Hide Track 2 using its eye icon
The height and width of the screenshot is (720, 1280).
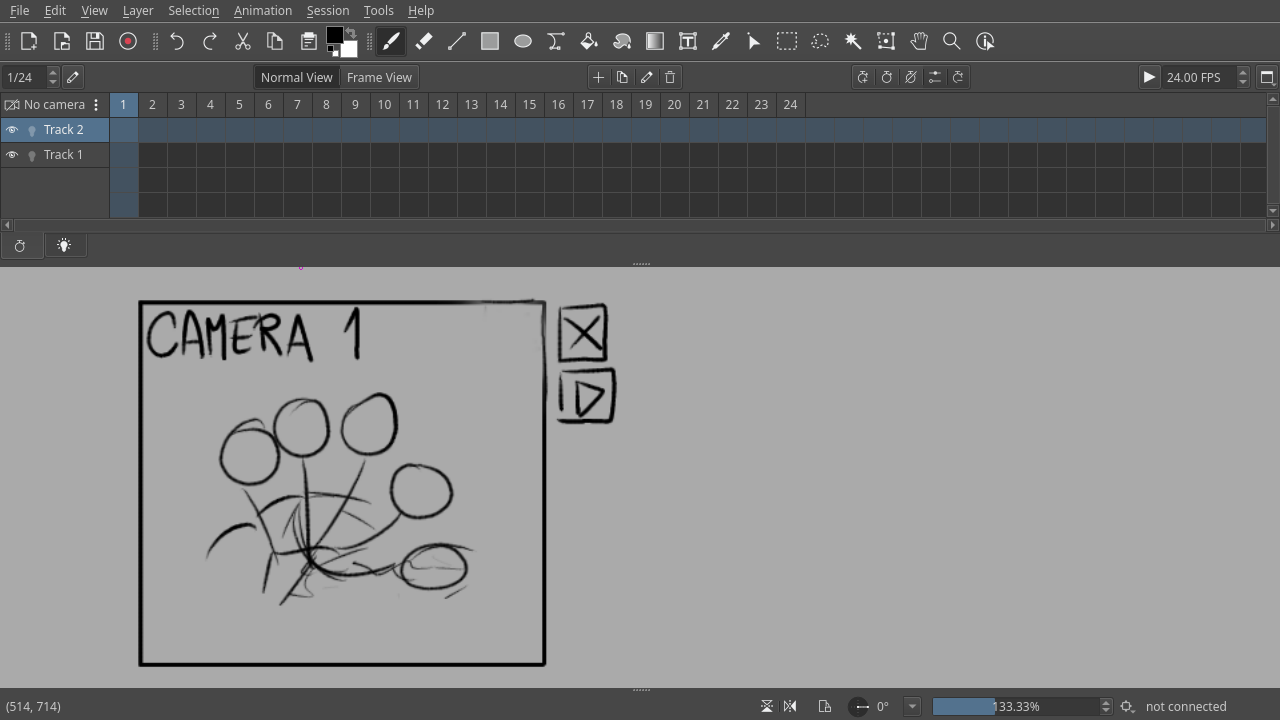point(12,130)
